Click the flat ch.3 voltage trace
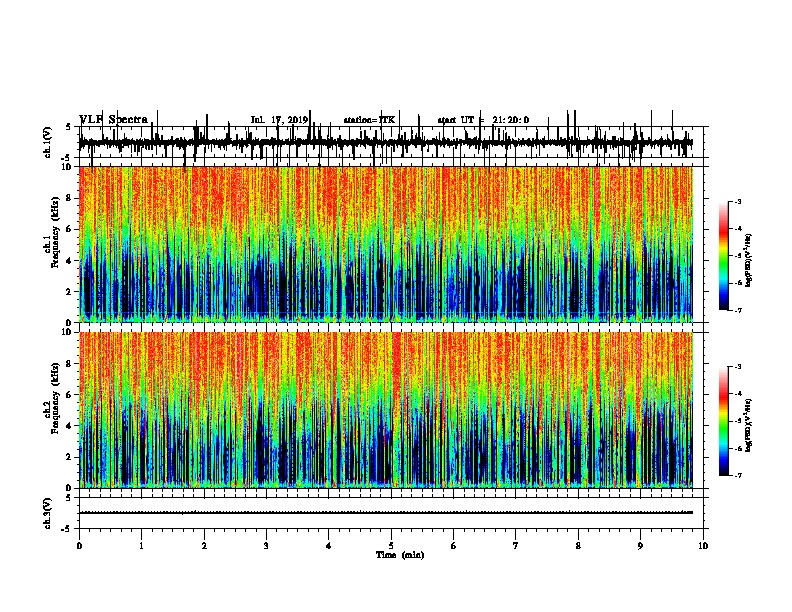 pyautogui.click(x=385, y=513)
